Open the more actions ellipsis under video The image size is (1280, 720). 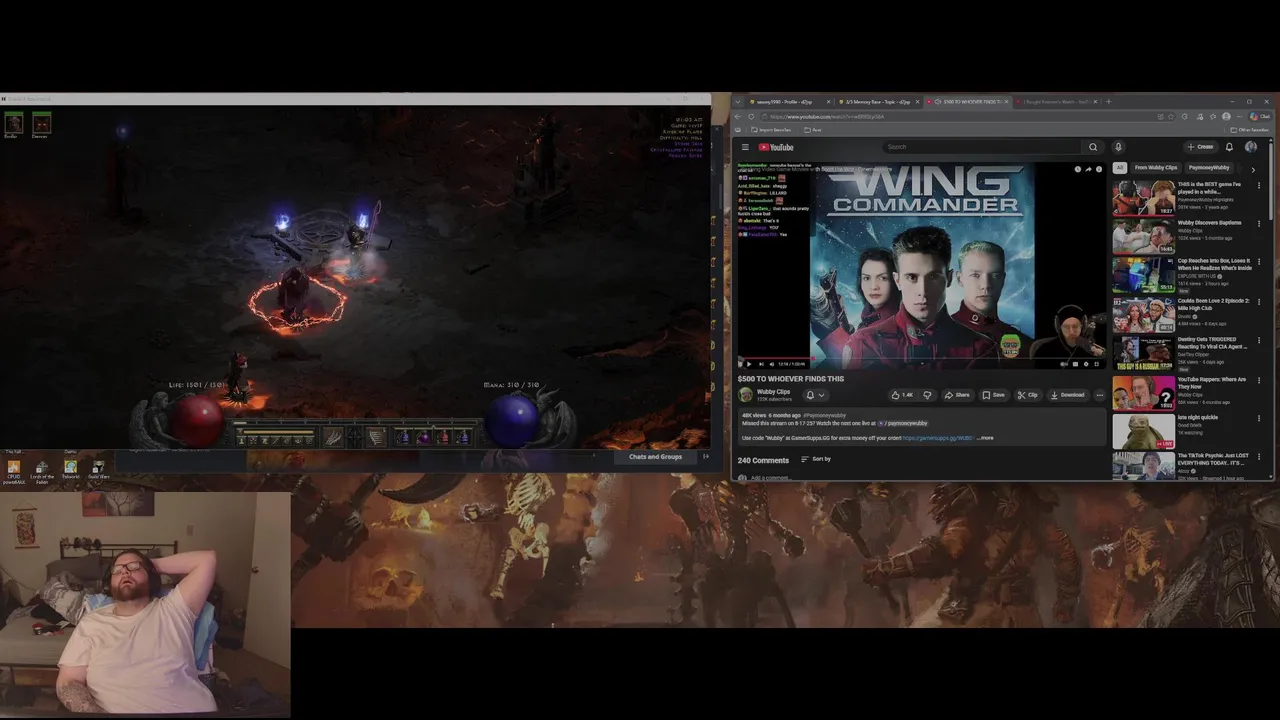[1100, 395]
